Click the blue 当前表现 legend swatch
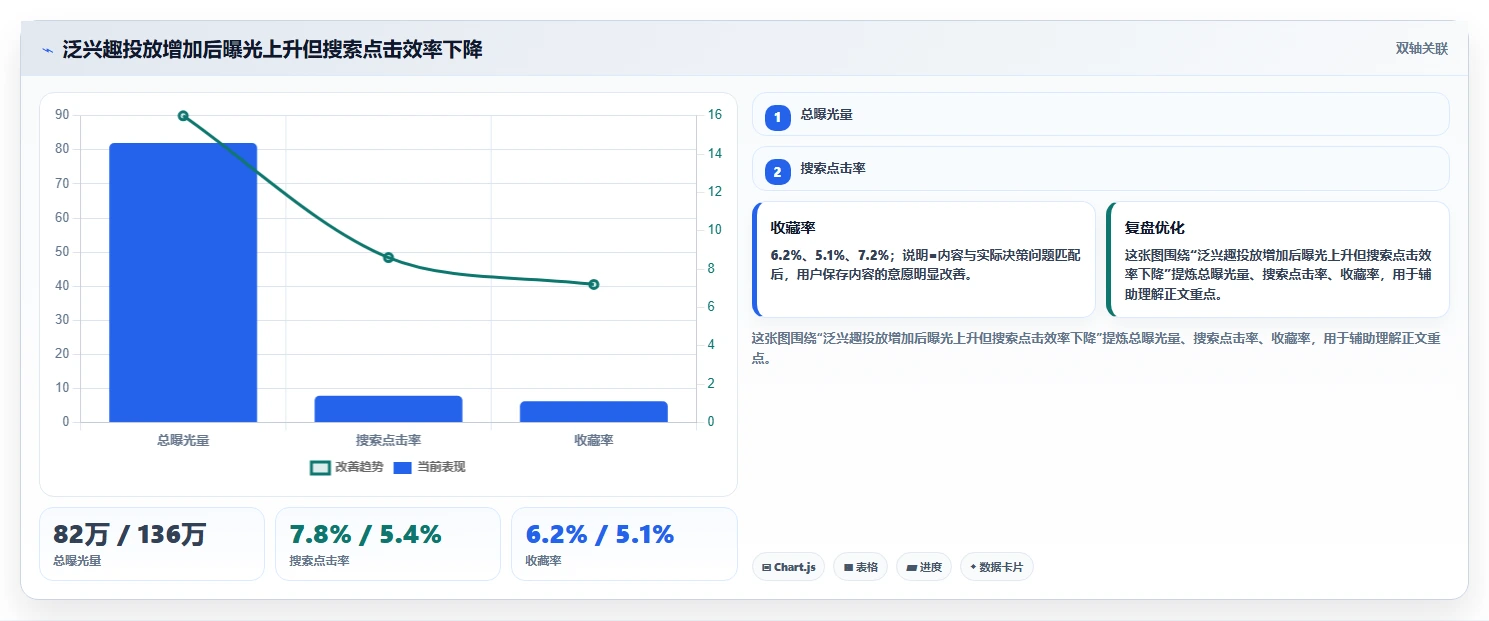 pos(403,468)
